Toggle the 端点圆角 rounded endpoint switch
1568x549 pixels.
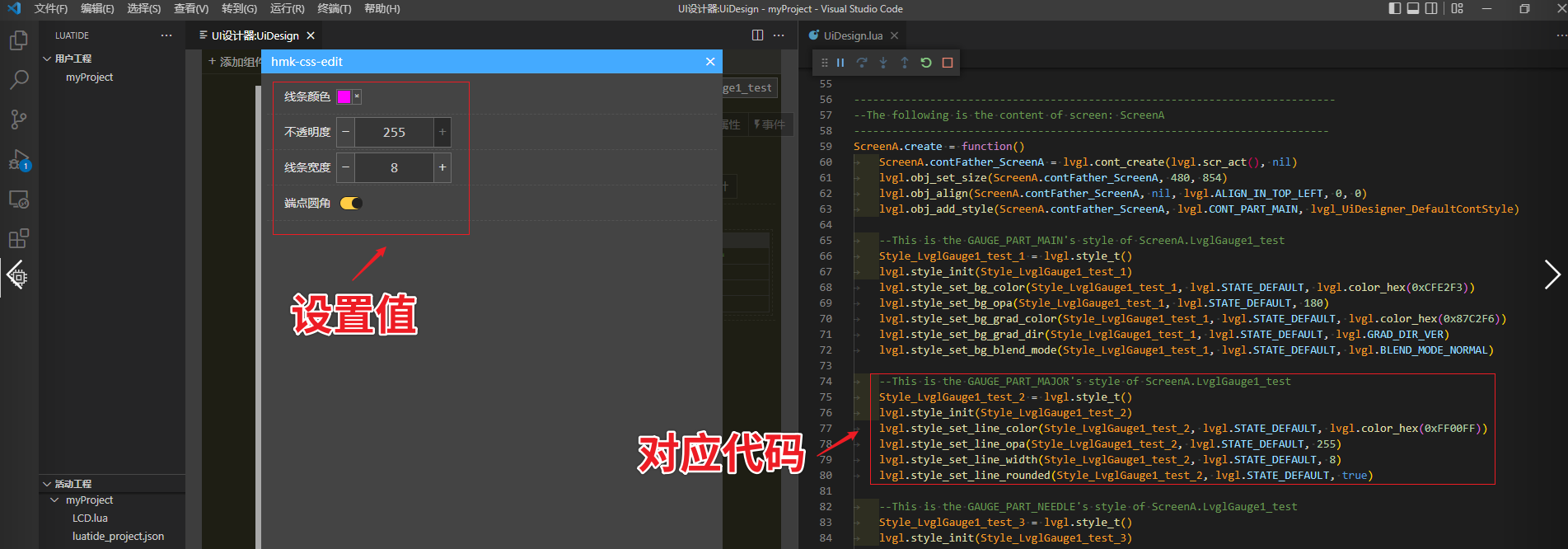(351, 204)
